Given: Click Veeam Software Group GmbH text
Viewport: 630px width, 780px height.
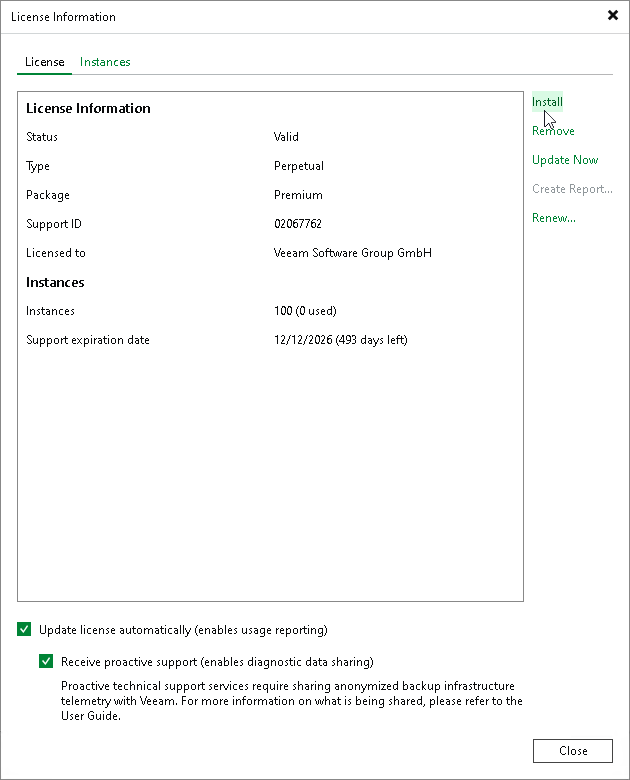Looking at the screenshot, I should pos(352,253).
